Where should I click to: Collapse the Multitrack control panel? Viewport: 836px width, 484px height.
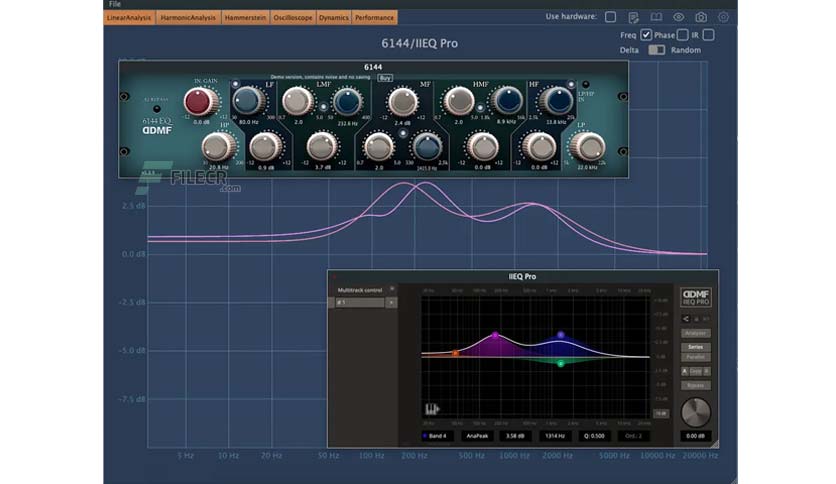[392, 289]
